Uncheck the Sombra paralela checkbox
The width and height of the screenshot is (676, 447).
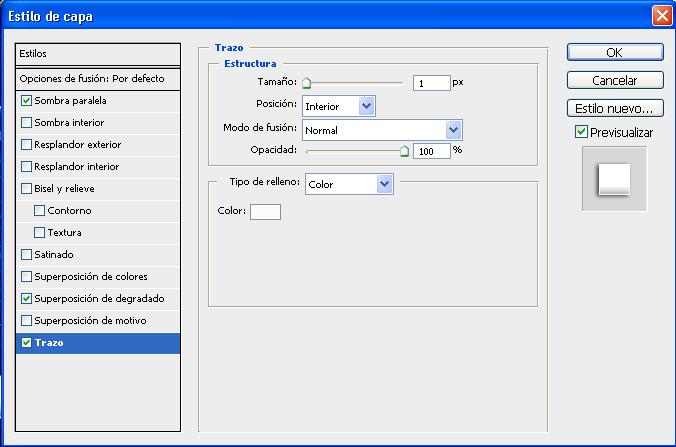[26, 101]
